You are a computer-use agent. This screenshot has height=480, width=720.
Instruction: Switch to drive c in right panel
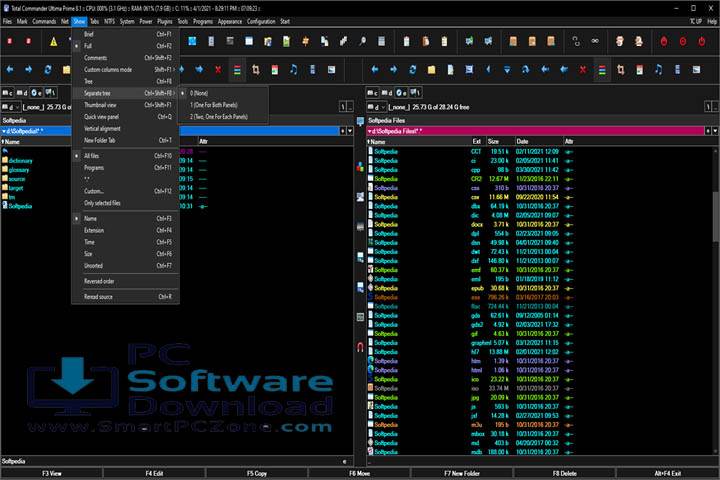[x=373, y=93]
